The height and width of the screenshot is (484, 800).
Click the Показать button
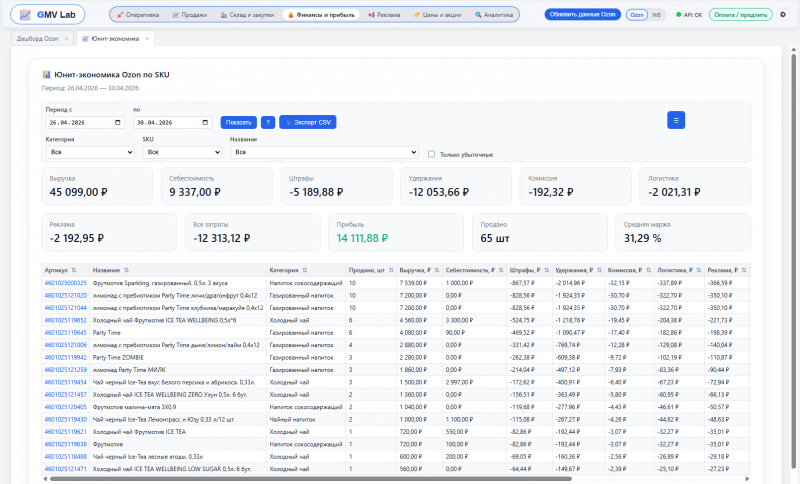(x=239, y=122)
